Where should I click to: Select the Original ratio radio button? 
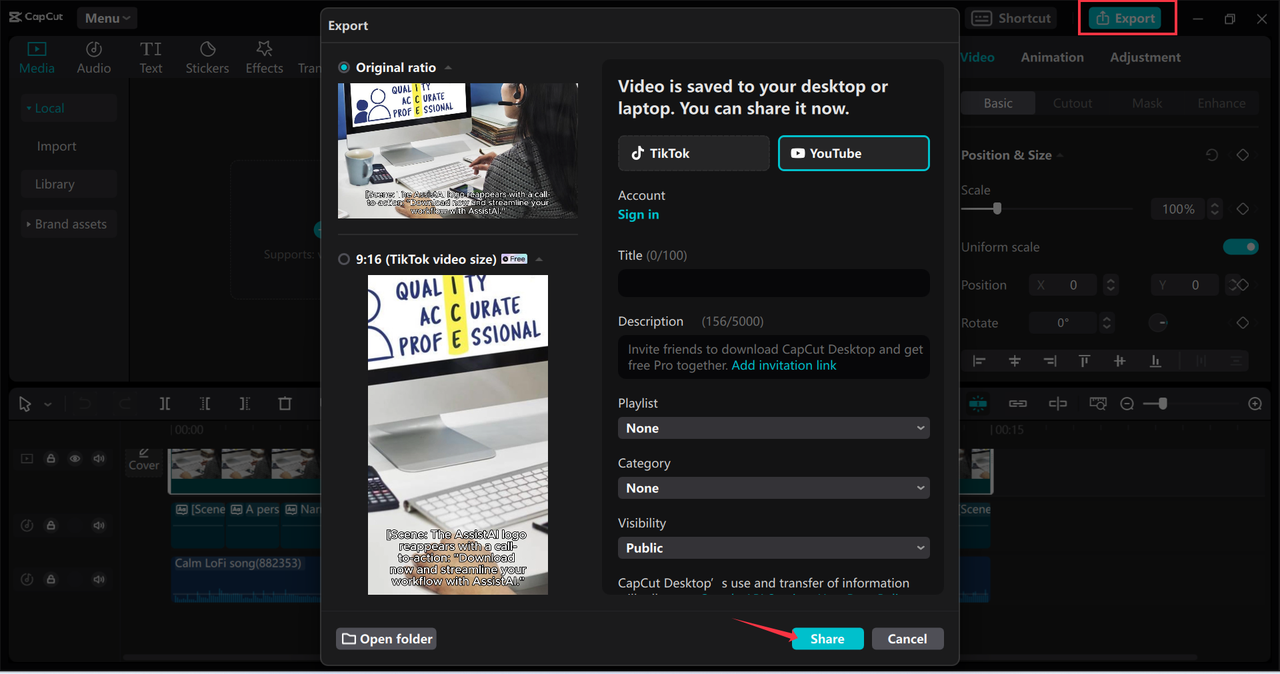click(x=344, y=68)
